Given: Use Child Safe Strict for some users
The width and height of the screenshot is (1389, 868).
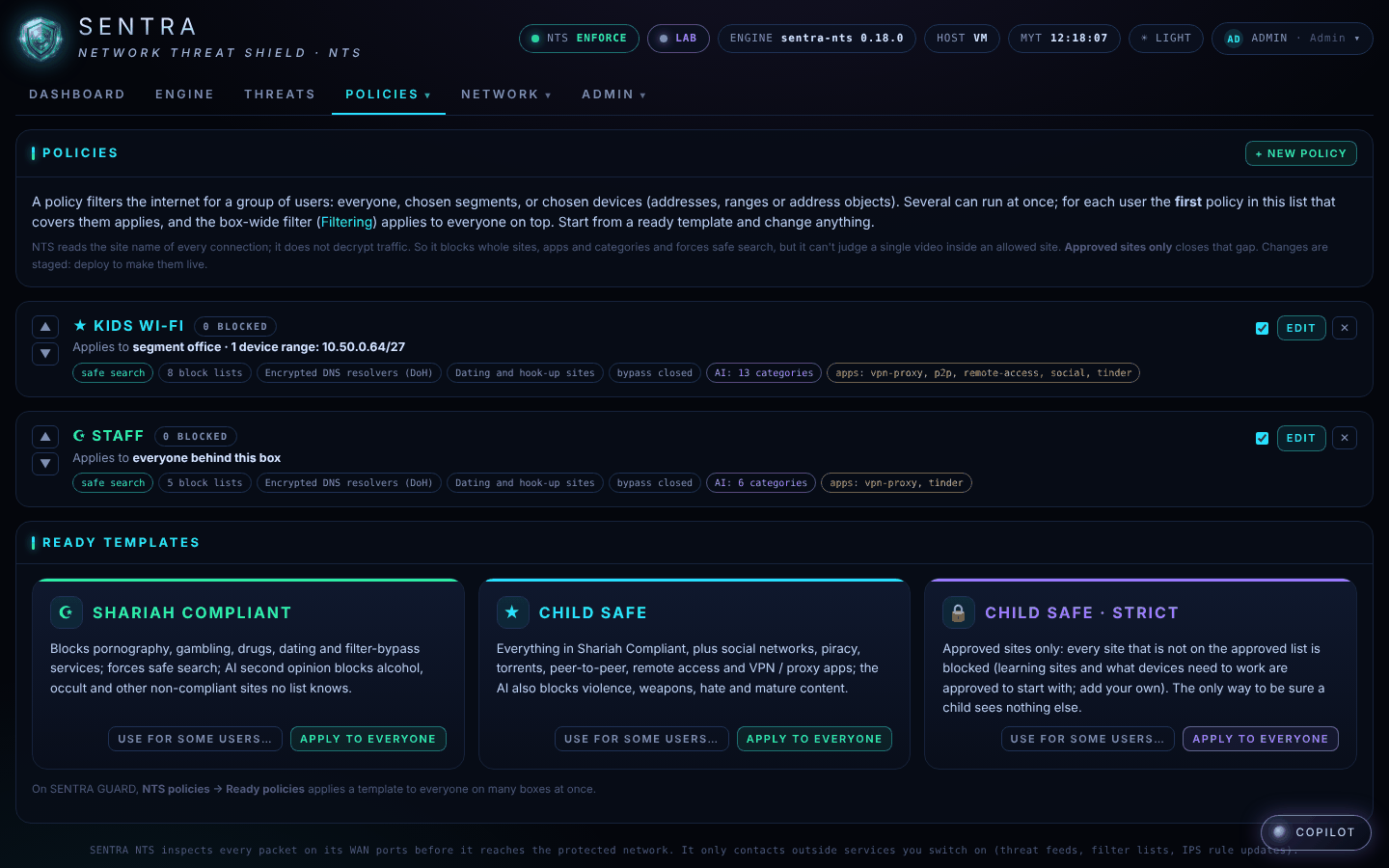Looking at the screenshot, I should pos(1087,739).
